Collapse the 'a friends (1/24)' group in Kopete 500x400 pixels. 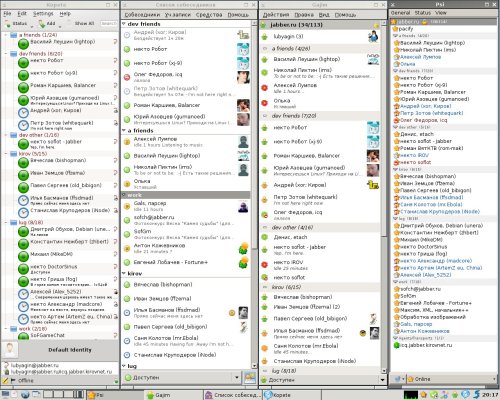pos(6,35)
